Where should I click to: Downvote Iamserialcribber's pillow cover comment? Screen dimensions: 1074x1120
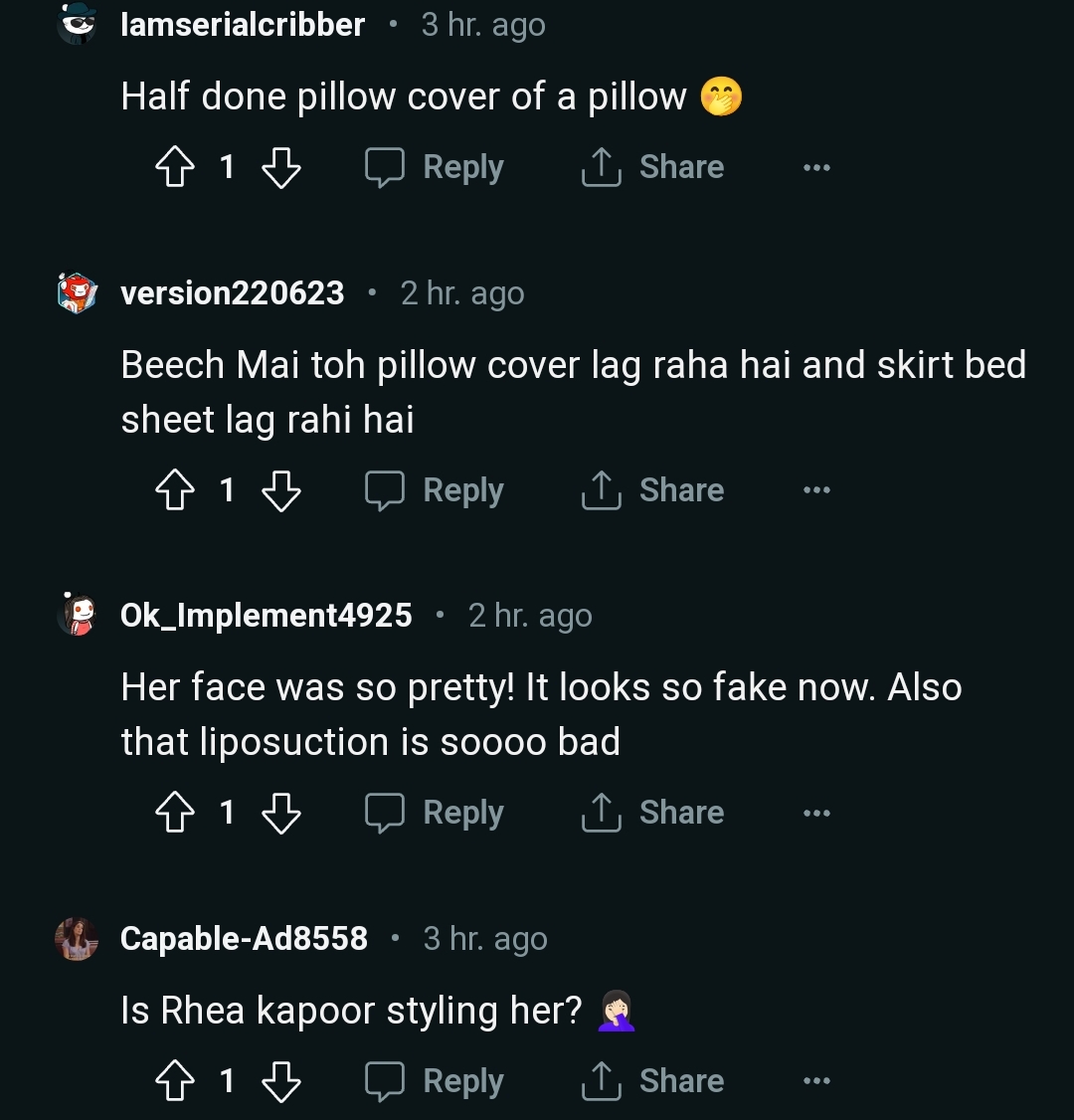[280, 167]
